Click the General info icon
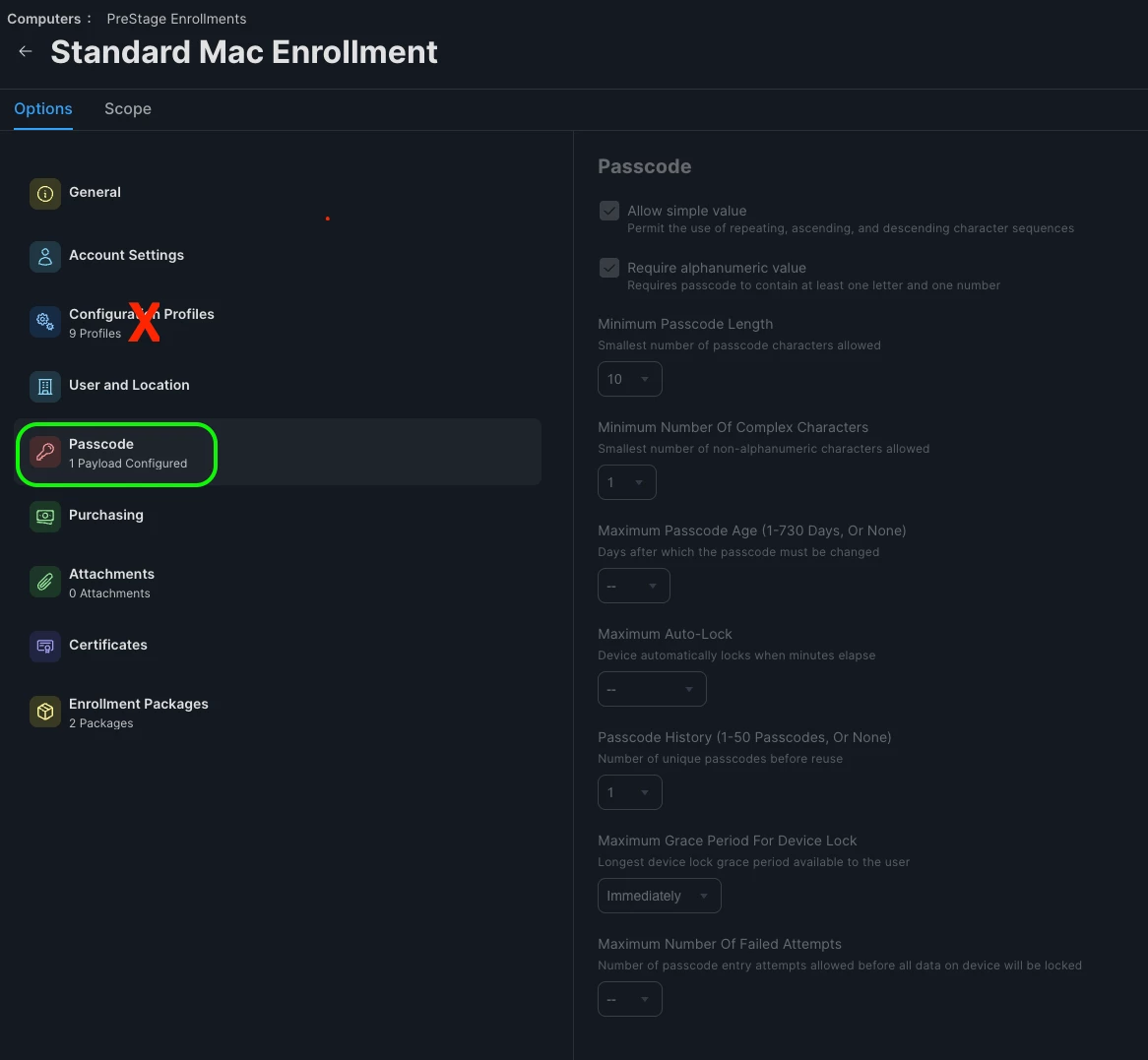The image size is (1148, 1060). pos(45,194)
